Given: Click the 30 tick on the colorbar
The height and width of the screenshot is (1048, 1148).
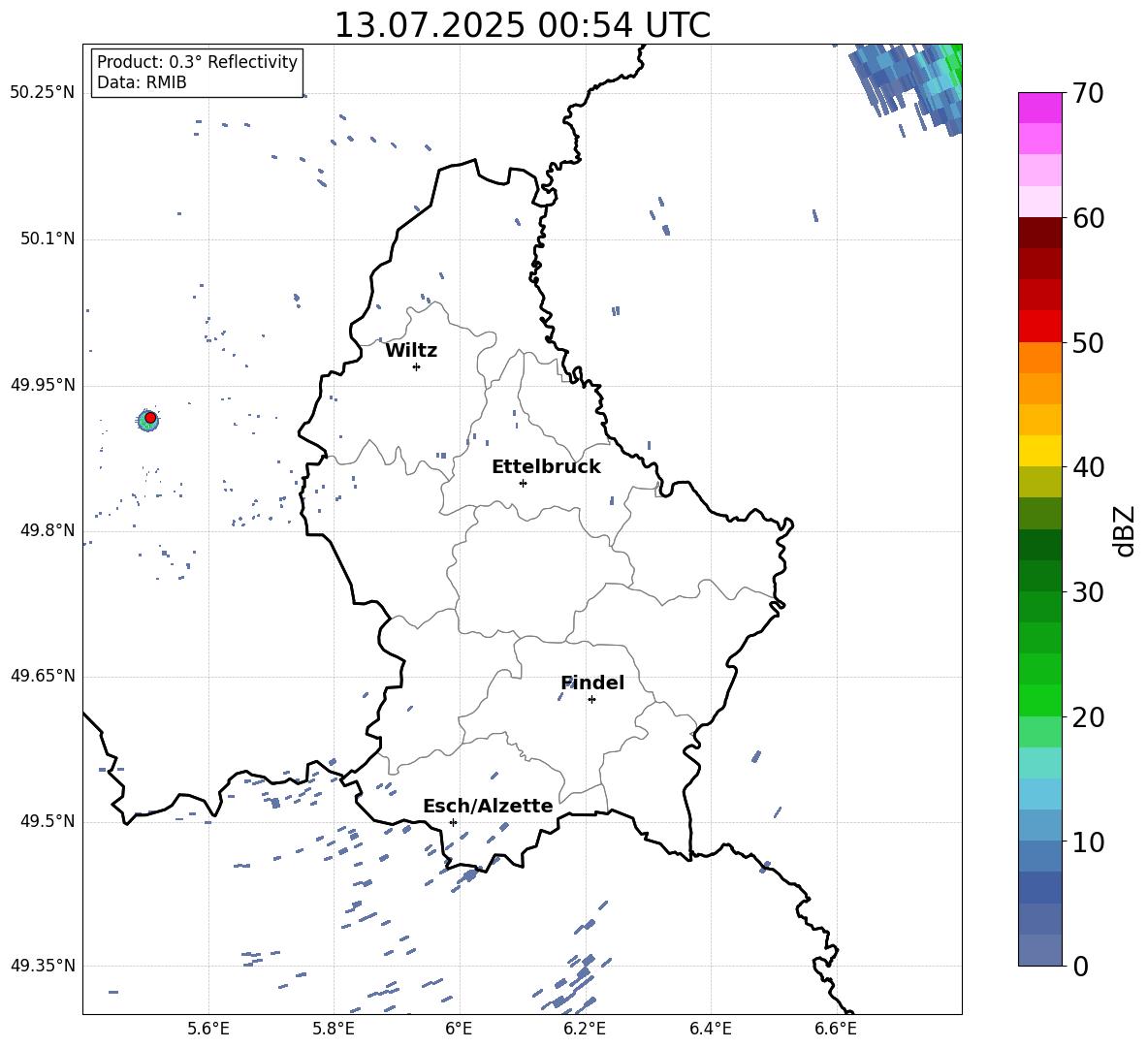Looking at the screenshot, I should 1088,592.
